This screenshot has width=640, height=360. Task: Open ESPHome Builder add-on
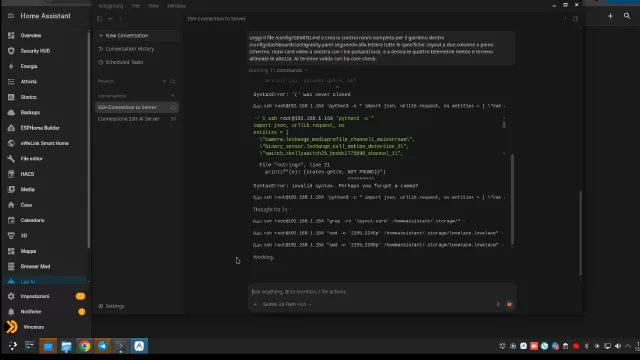[45, 128]
